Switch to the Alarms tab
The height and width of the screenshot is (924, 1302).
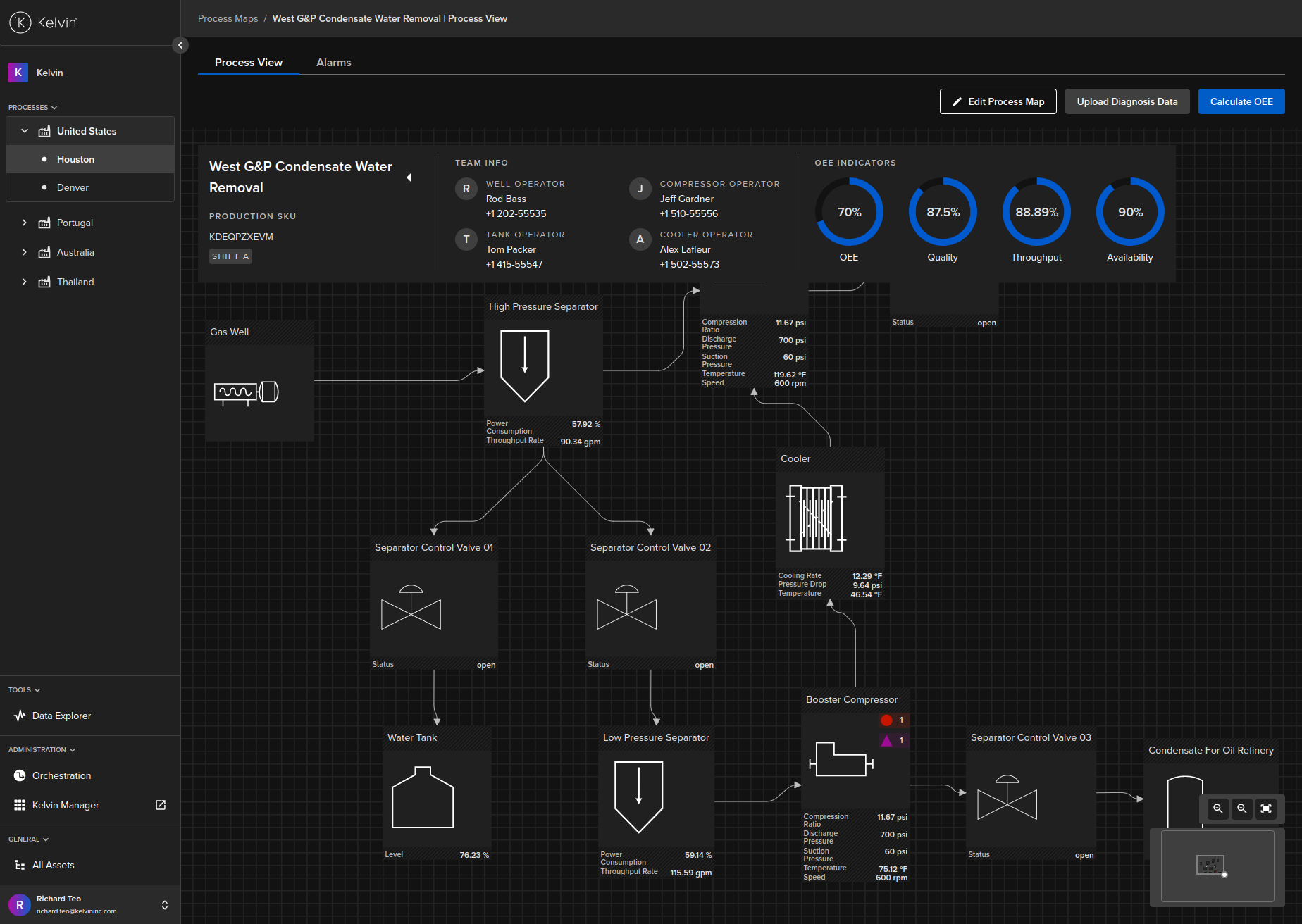(333, 63)
